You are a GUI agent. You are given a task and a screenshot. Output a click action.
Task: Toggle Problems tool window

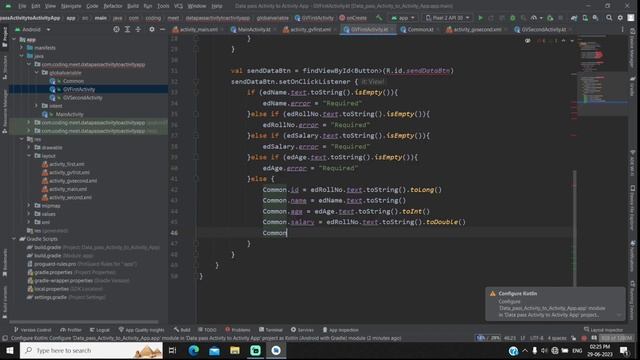pos(238,330)
